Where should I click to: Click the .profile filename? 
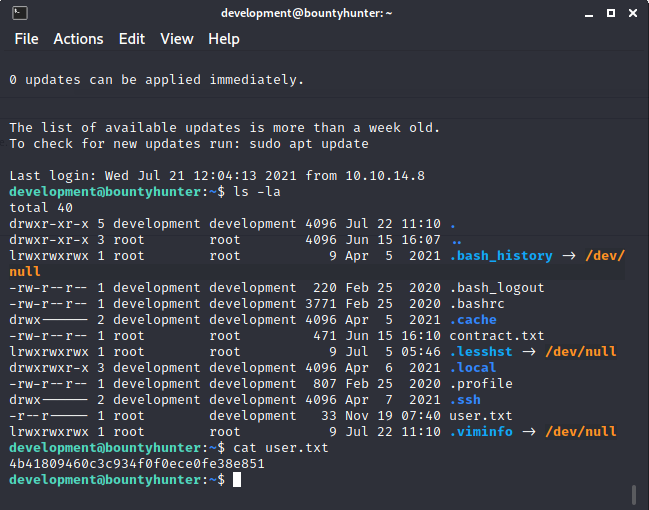481,384
